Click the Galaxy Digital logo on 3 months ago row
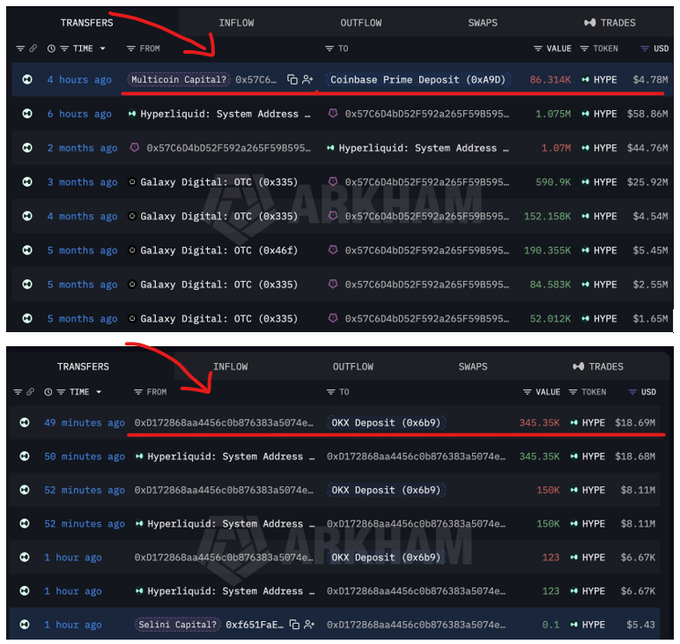The image size is (680, 644). [x=132, y=182]
